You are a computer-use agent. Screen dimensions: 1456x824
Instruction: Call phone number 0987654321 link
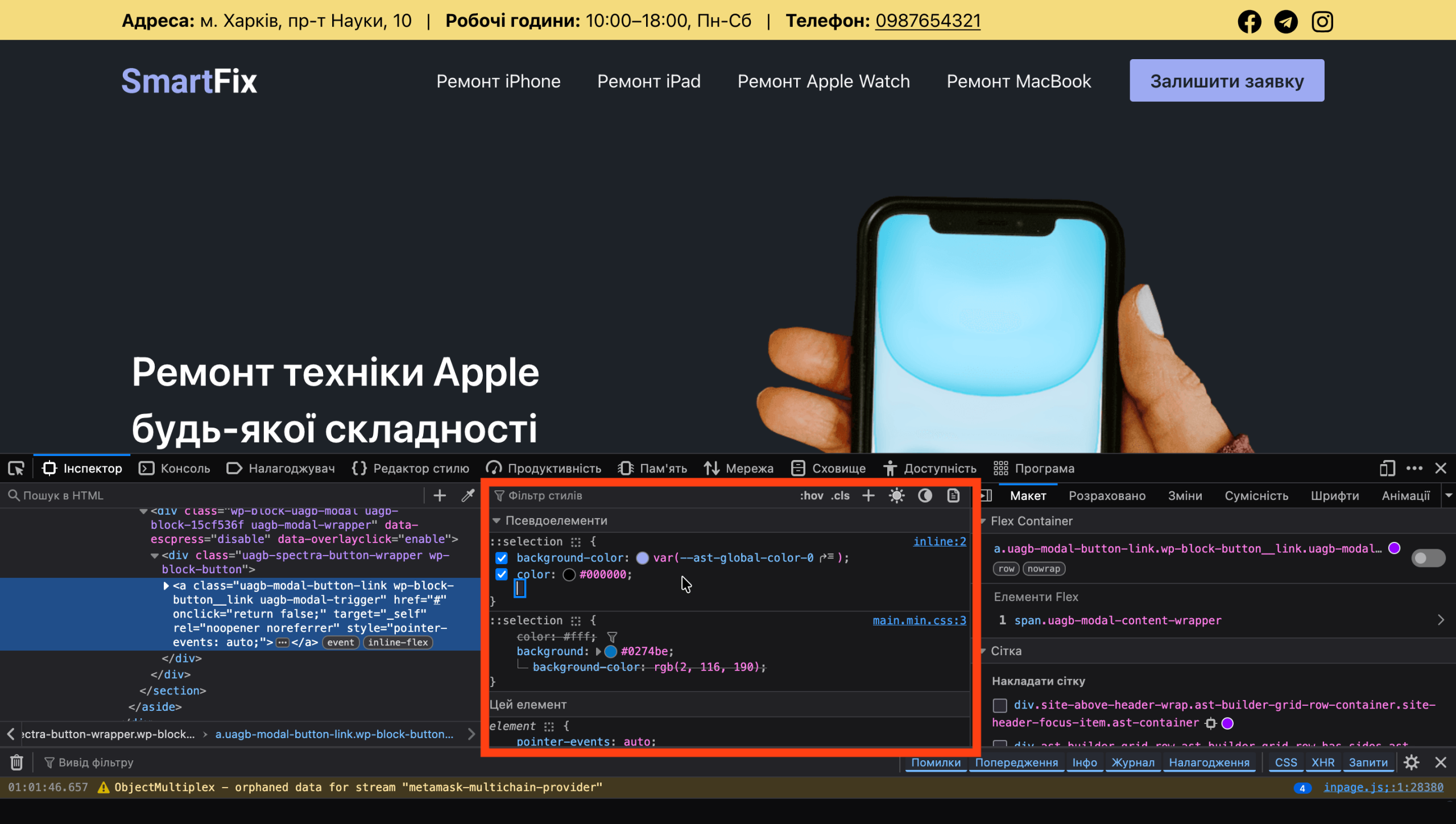928,20
